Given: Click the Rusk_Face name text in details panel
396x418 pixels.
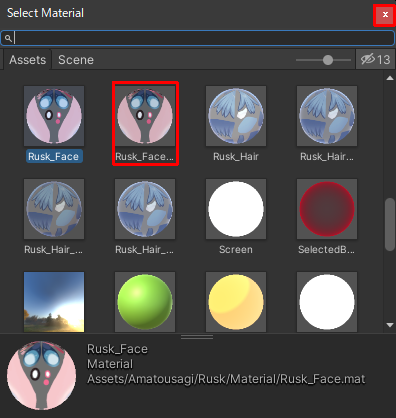Looking at the screenshot, I should point(117,349).
